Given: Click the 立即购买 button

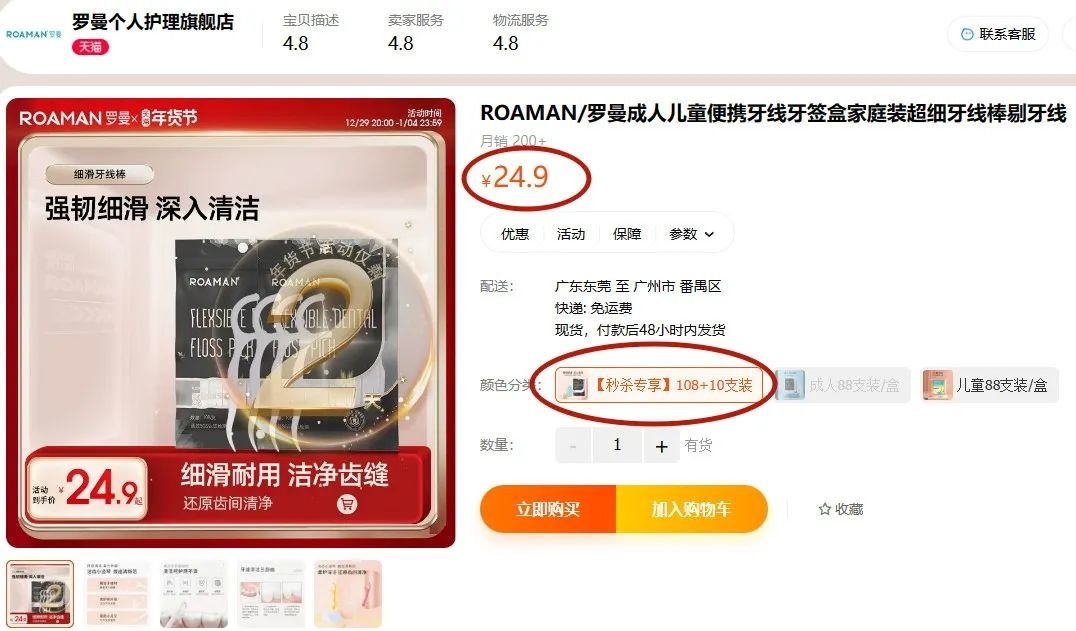Looking at the screenshot, I should [548, 509].
